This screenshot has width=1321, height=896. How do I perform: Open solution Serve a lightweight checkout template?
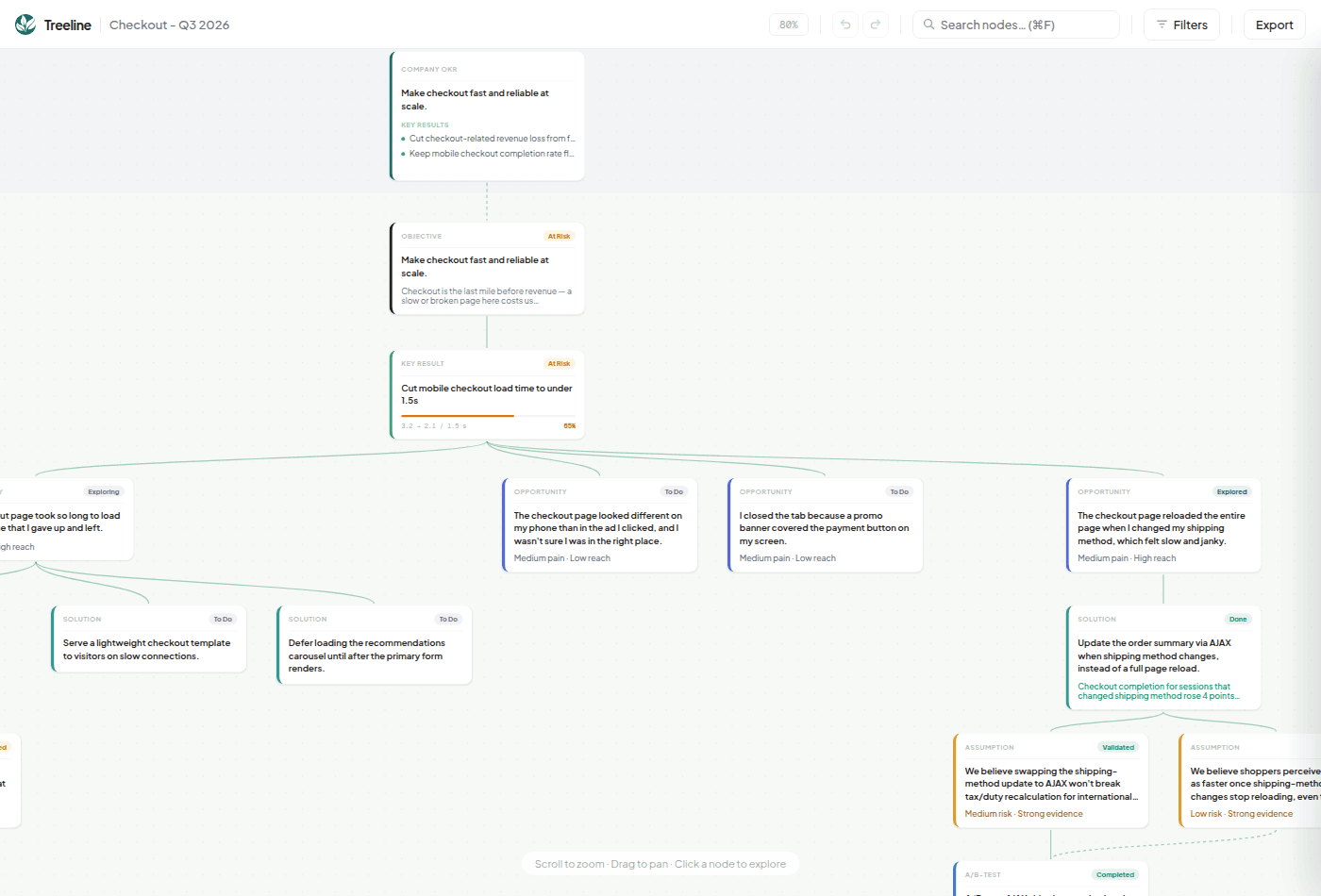pyautogui.click(x=149, y=639)
